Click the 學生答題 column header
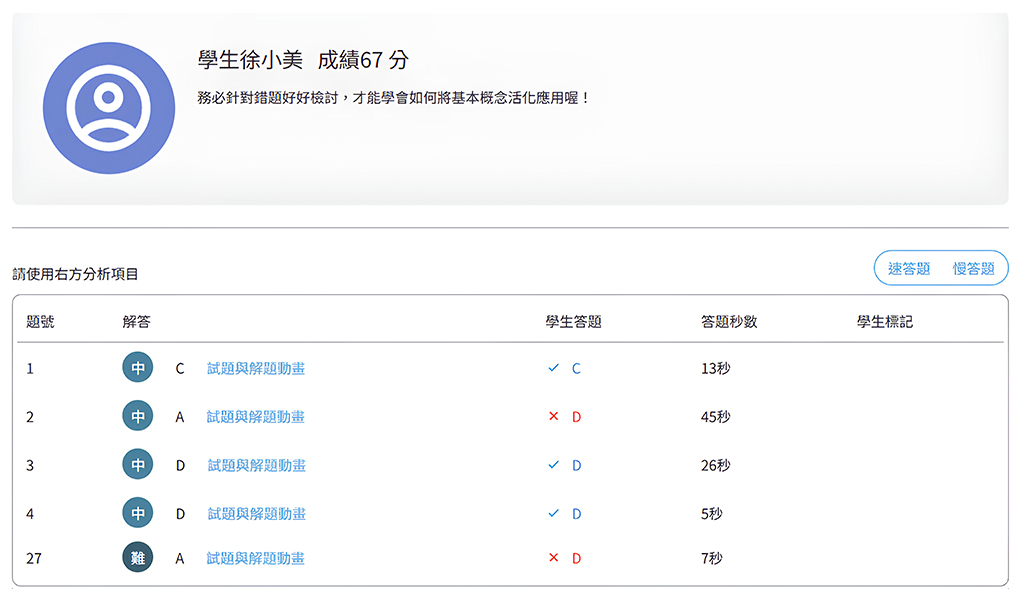 coord(573,322)
